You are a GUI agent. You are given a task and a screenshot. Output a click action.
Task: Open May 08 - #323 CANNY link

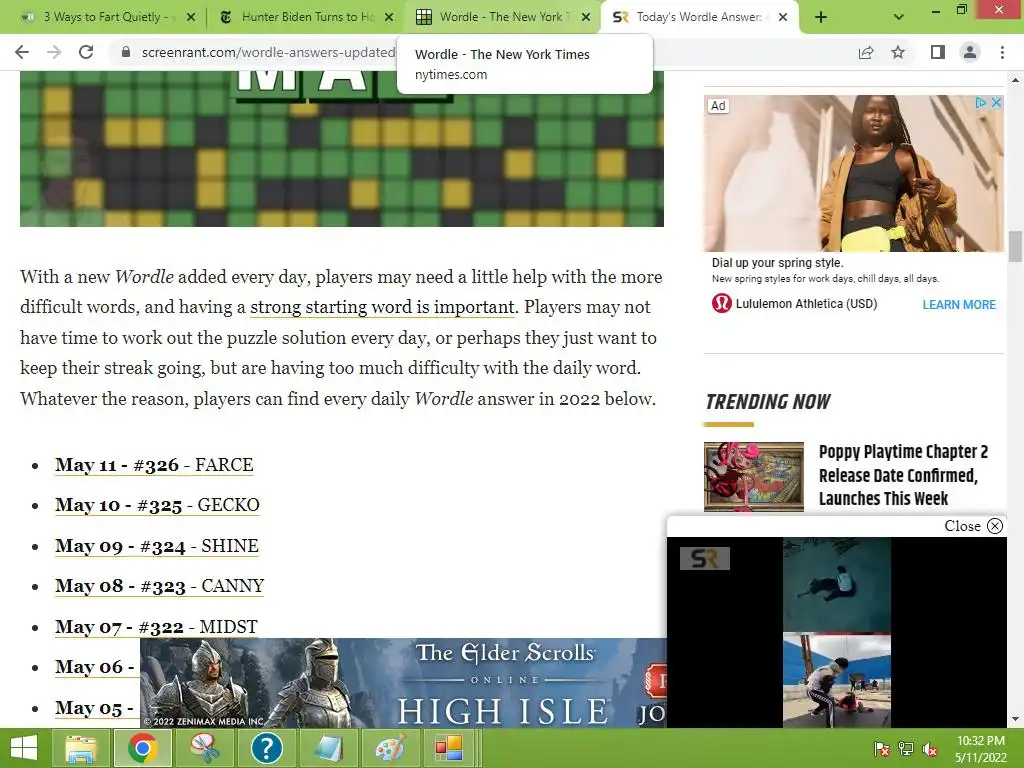(159, 586)
